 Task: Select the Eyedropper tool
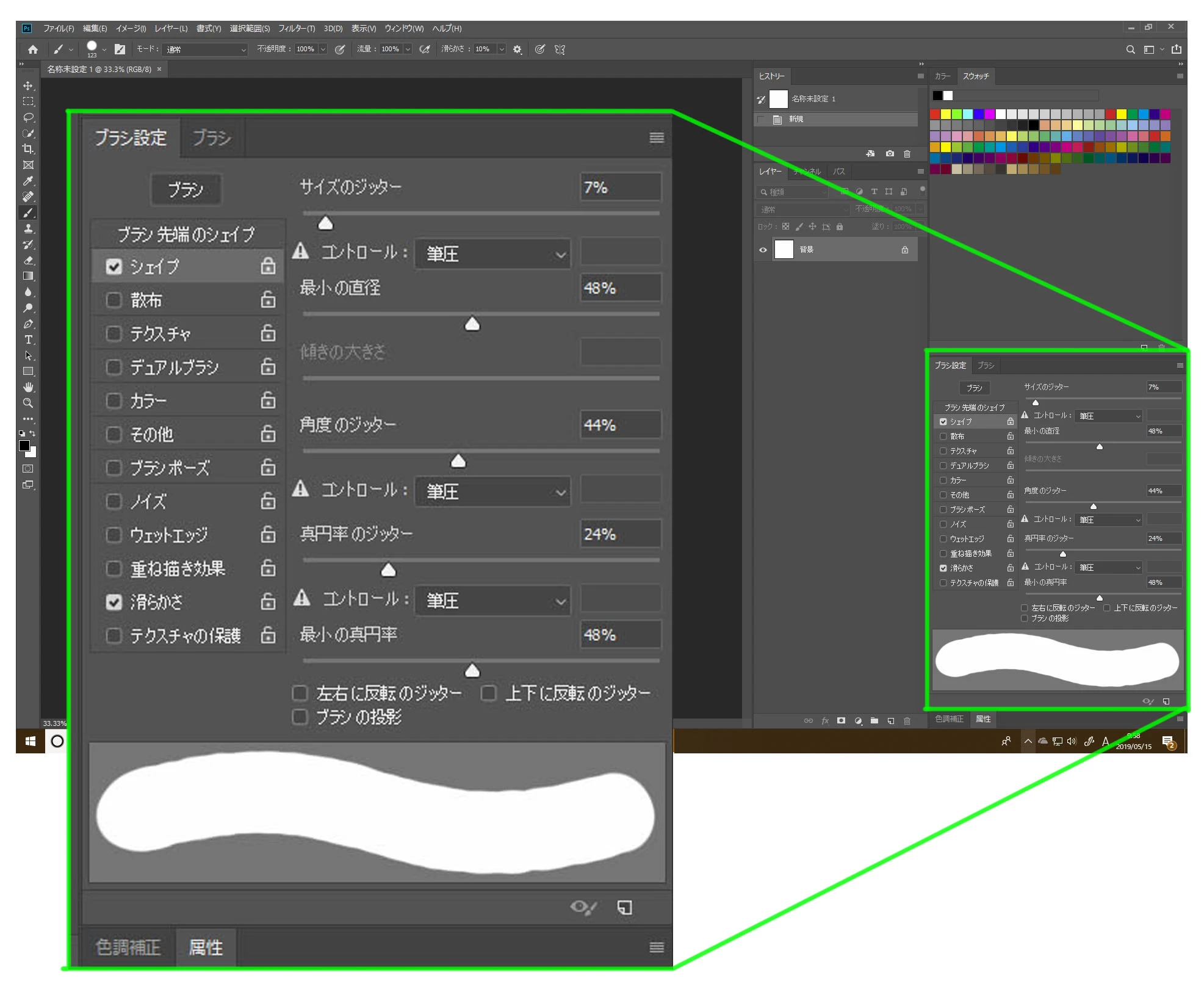coord(28,181)
